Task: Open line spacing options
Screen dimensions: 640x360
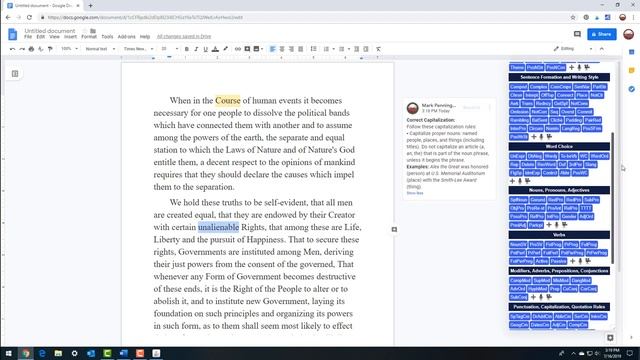Action: pos(313,49)
